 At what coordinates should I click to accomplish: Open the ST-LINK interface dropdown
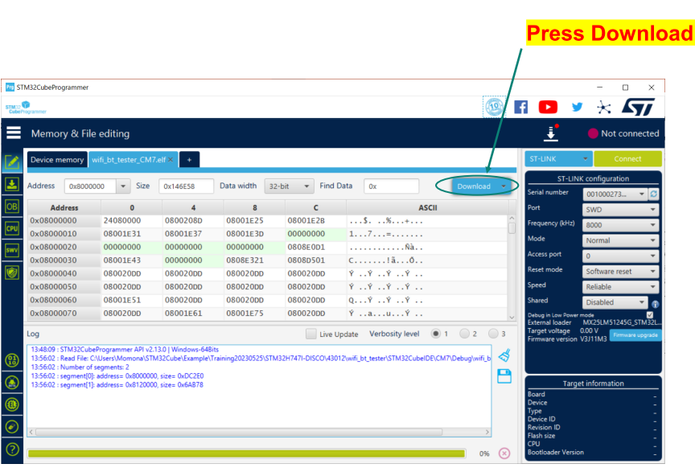[558, 159]
